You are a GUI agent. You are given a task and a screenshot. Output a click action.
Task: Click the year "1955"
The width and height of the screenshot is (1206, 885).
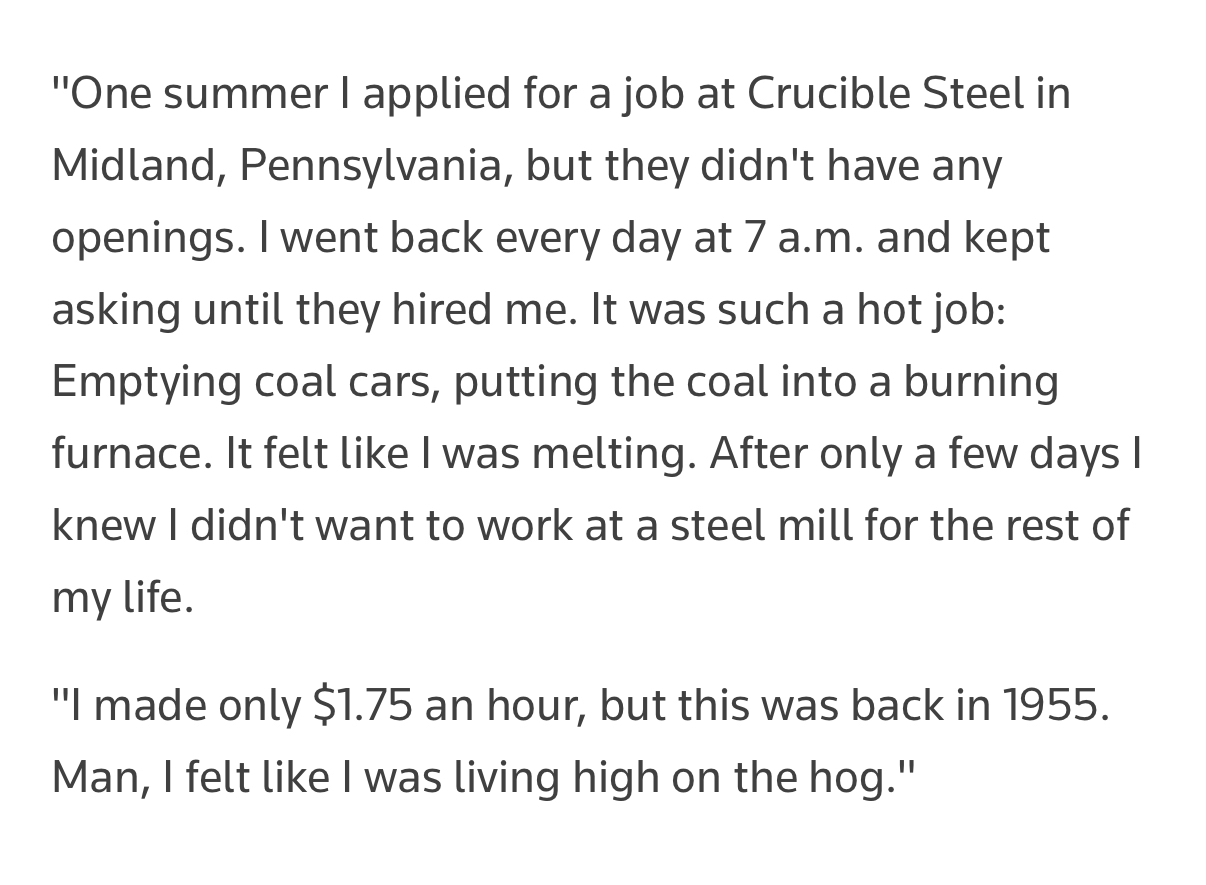[1052, 705]
